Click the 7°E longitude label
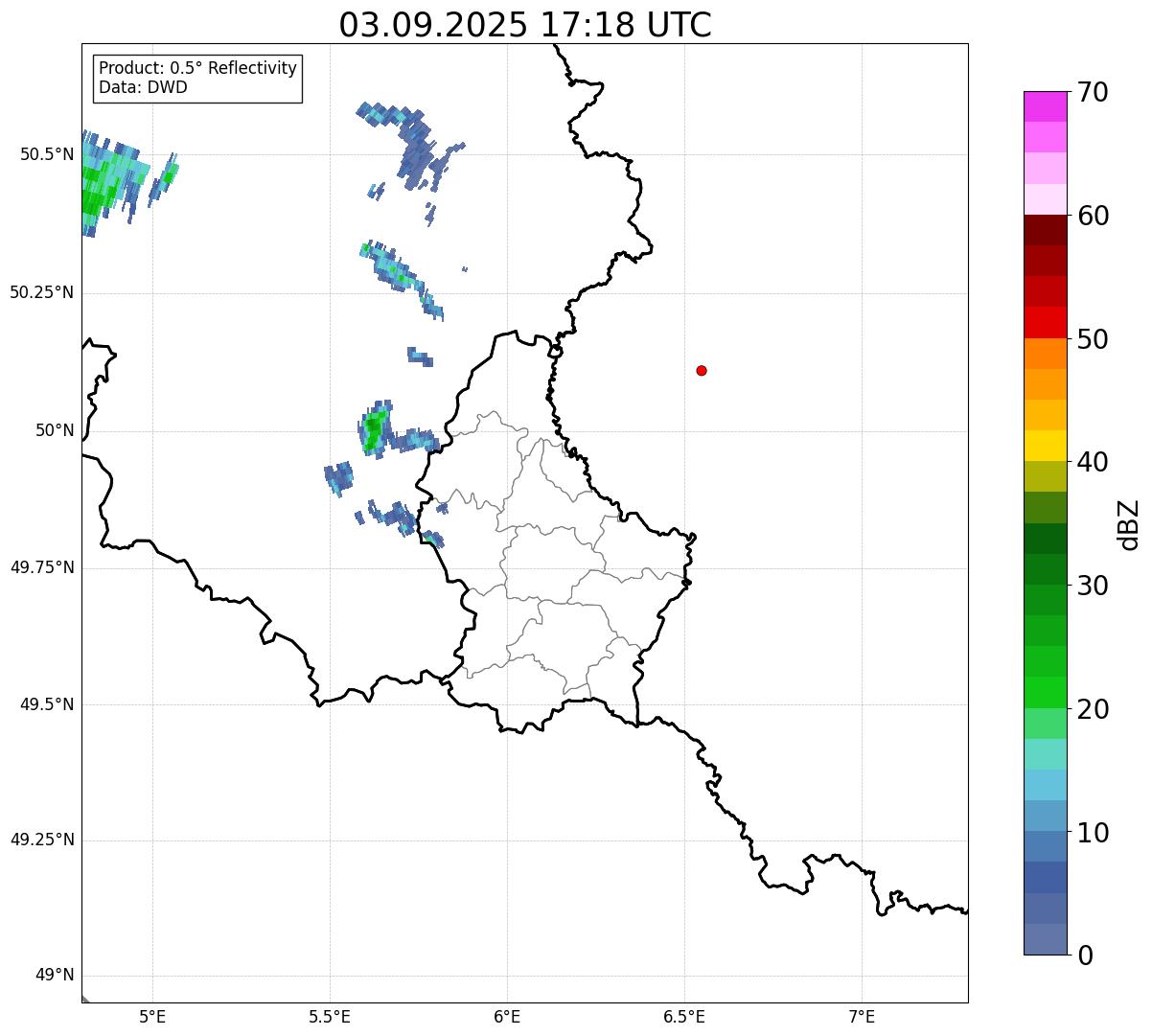 (x=862, y=1016)
